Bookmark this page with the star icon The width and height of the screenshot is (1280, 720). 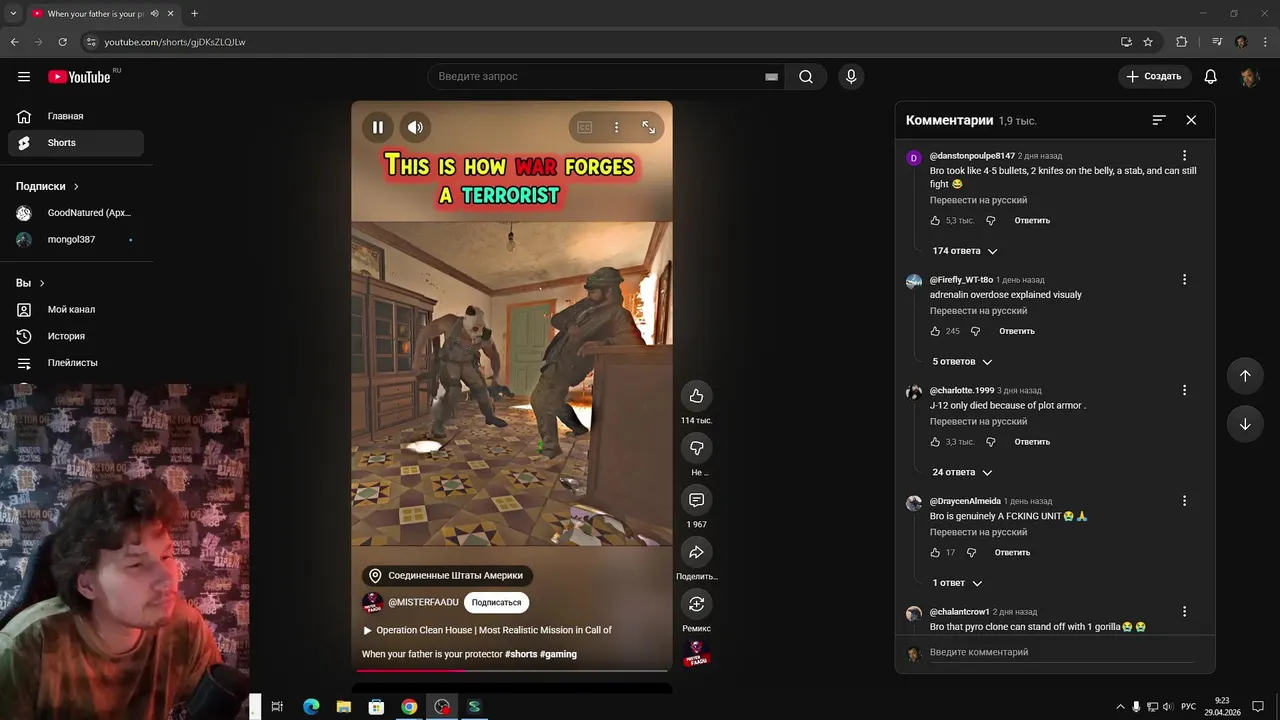pyautogui.click(x=1148, y=42)
